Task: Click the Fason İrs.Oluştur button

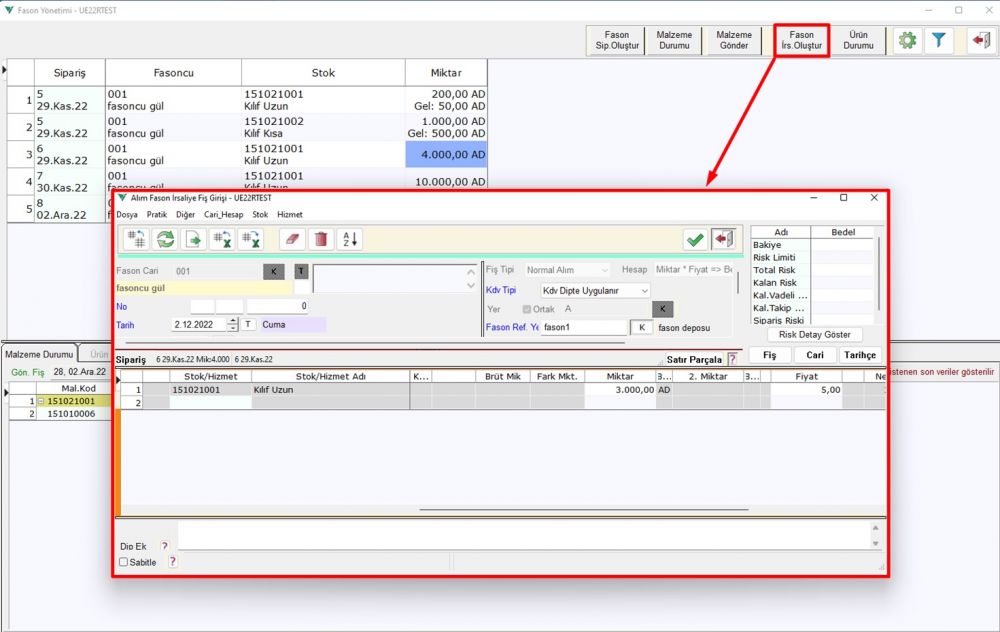Action: [x=801, y=41]
